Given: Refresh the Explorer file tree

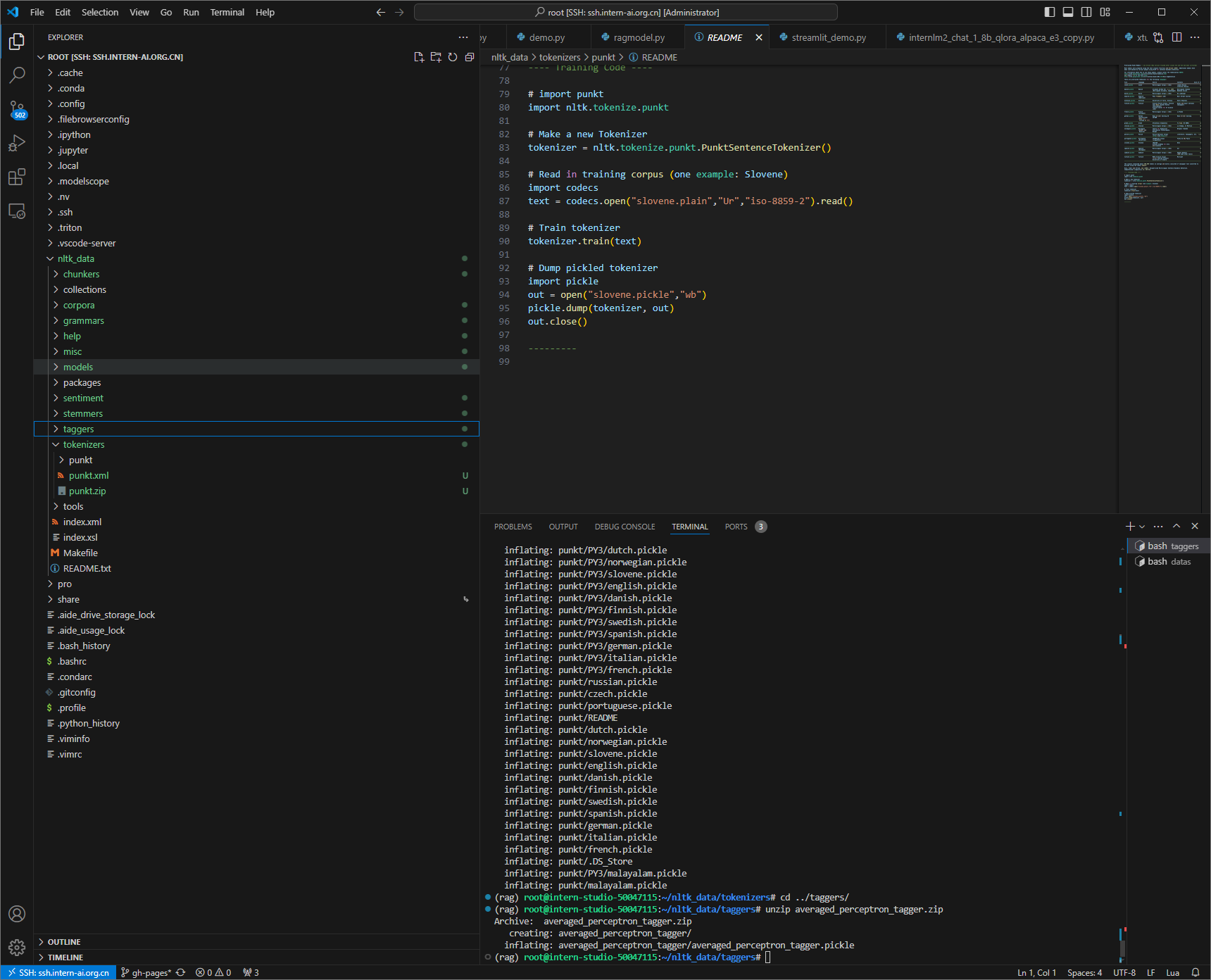Looking at the screenshot, I should pos(453,57).
